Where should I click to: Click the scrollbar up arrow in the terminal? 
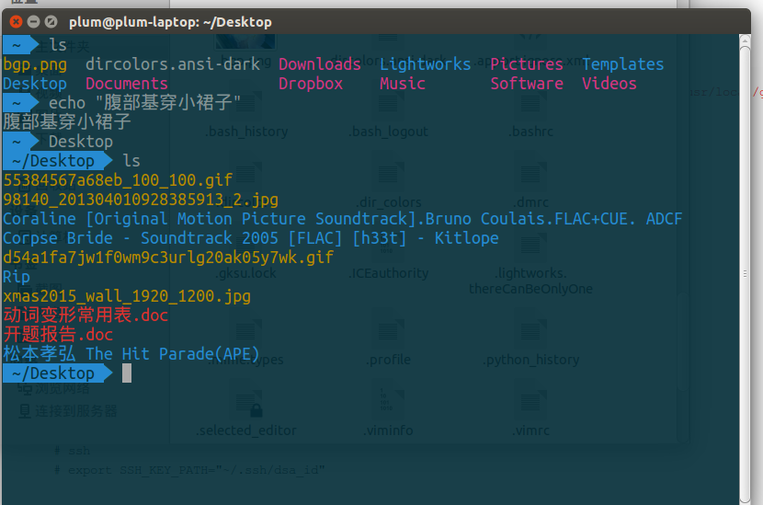(745, 41)
